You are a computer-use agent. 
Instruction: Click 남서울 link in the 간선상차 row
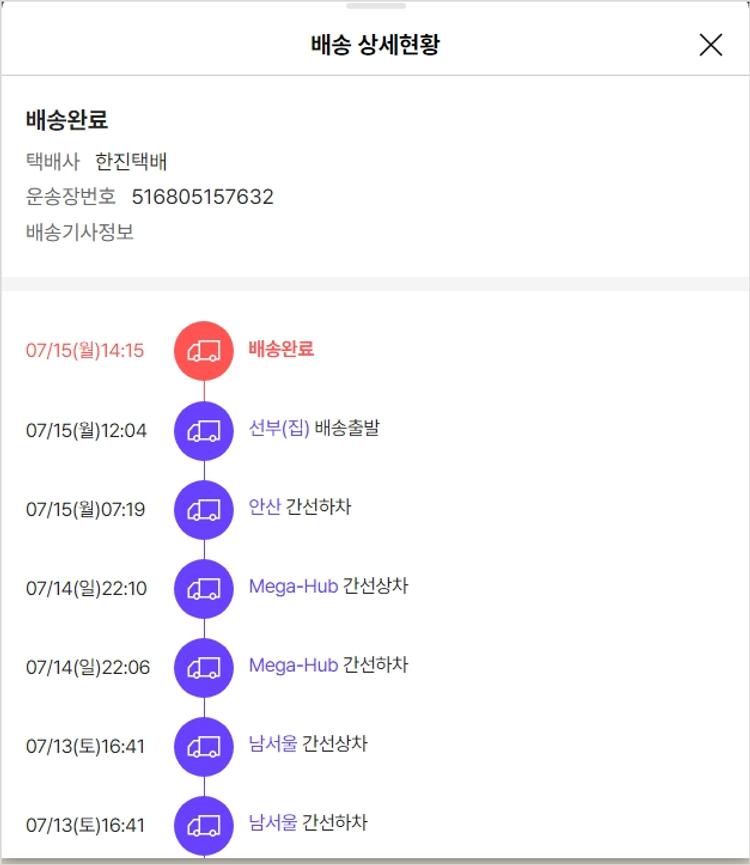pos(273,745)
